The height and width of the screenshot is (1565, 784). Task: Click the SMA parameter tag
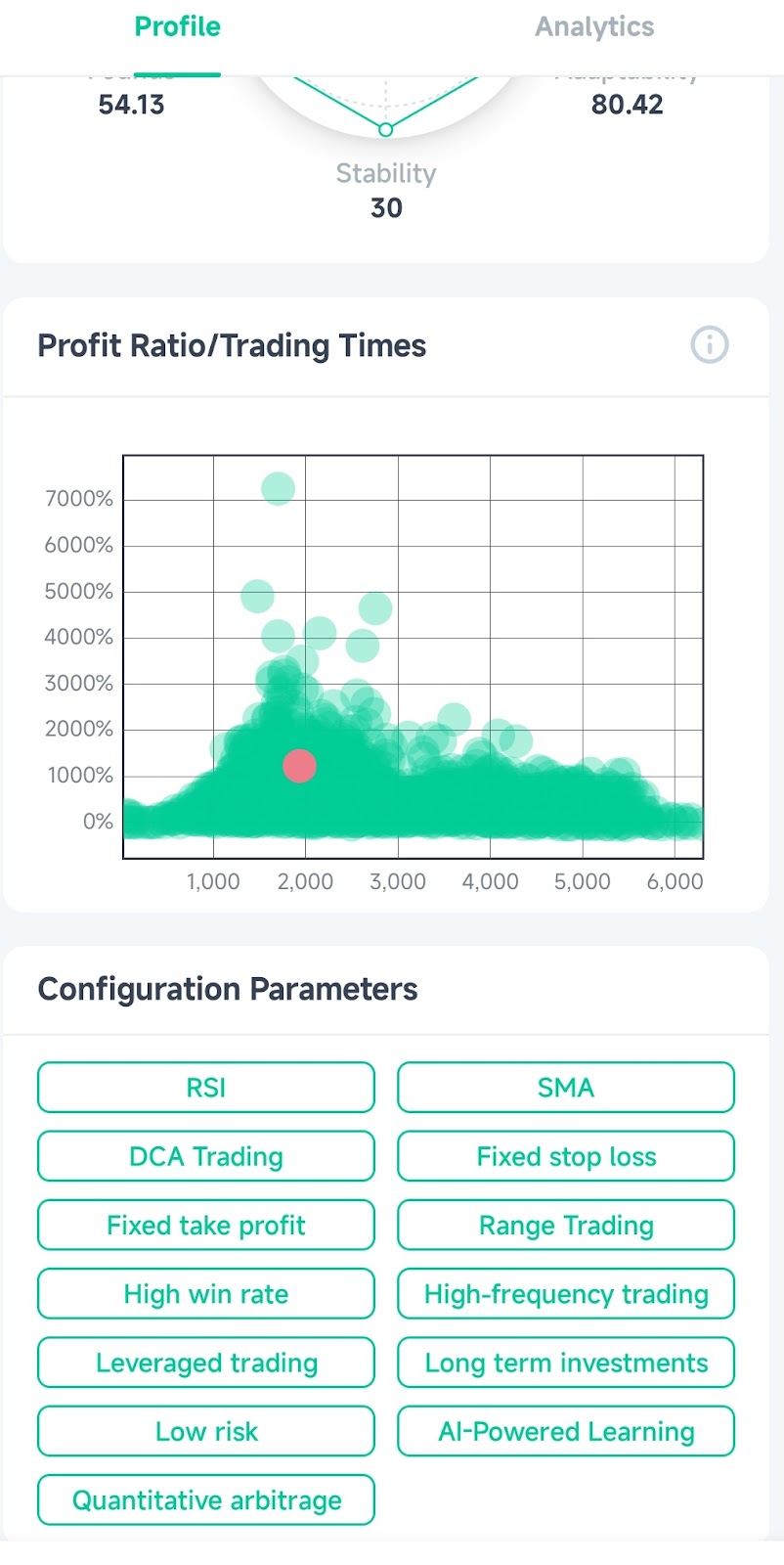pos(566,1088)
